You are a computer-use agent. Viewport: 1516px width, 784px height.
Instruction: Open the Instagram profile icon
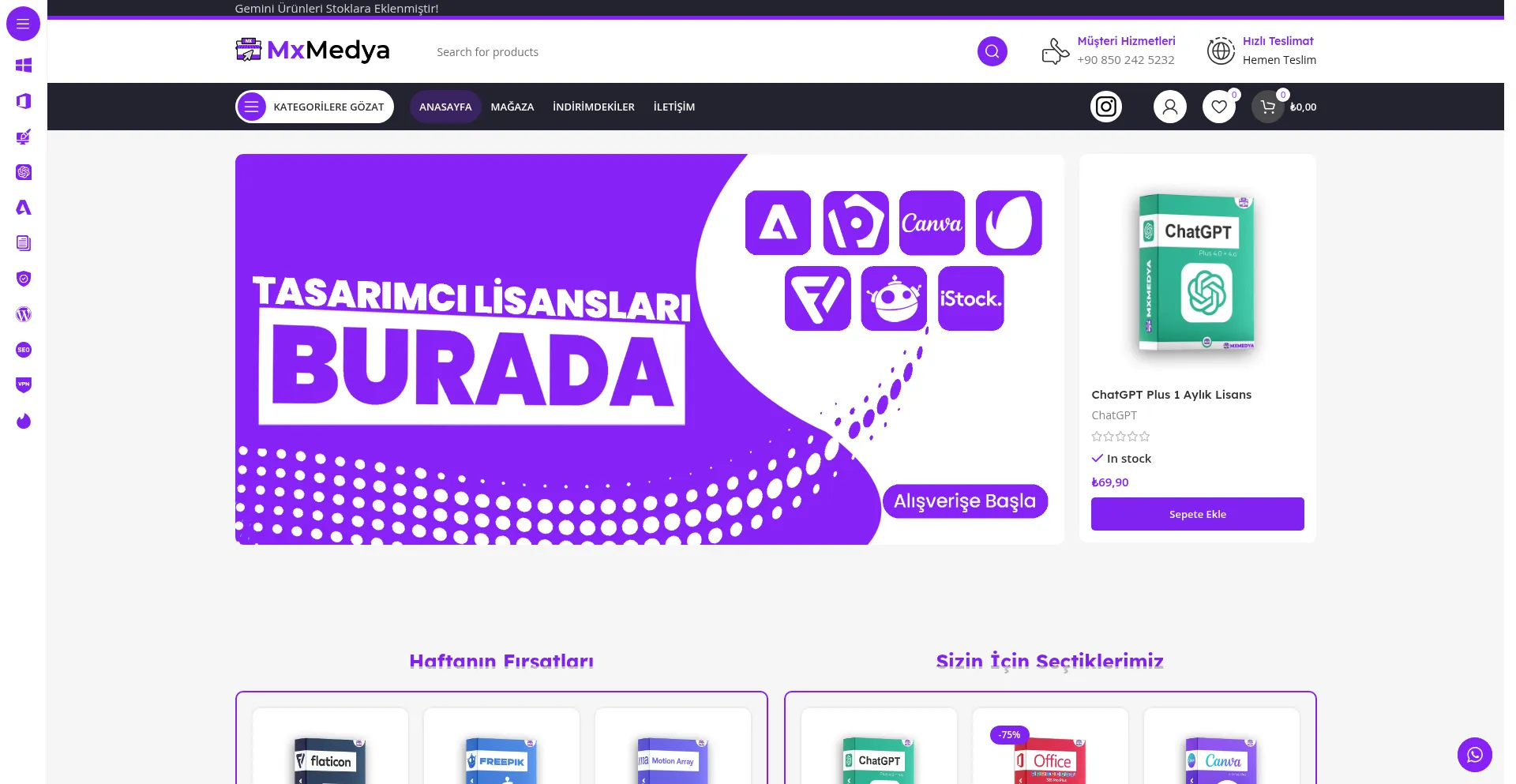tap(1106, 107)
